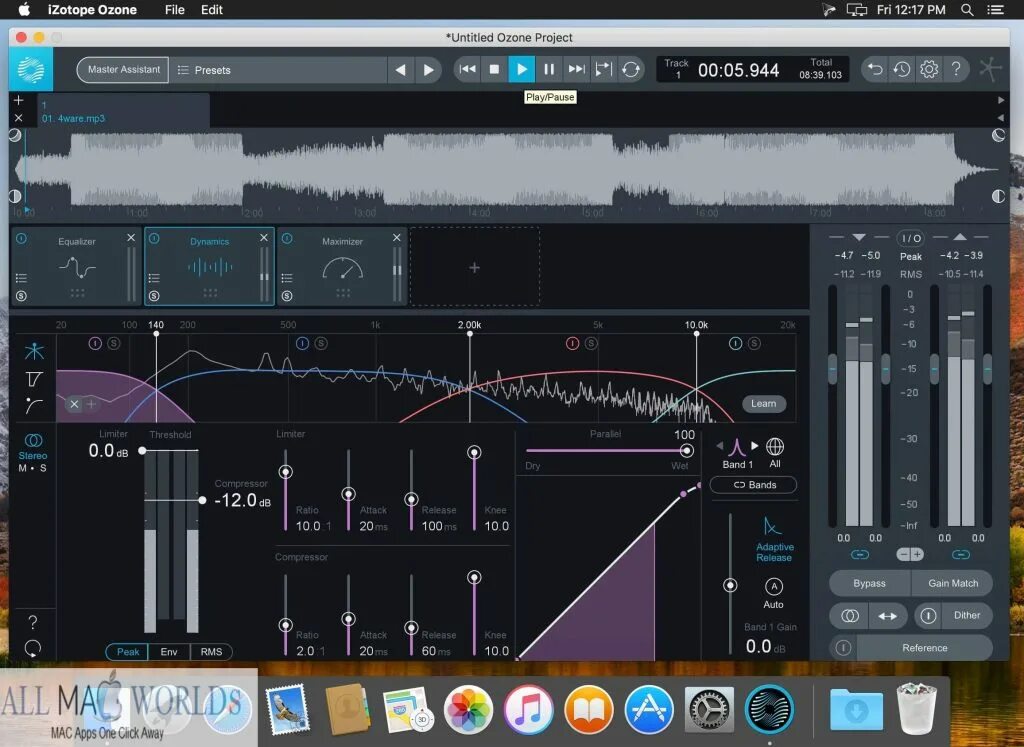This screenshot has width=1024, height=747.
Task: Select the threshold view icon
Action: [x=34, y=379]
